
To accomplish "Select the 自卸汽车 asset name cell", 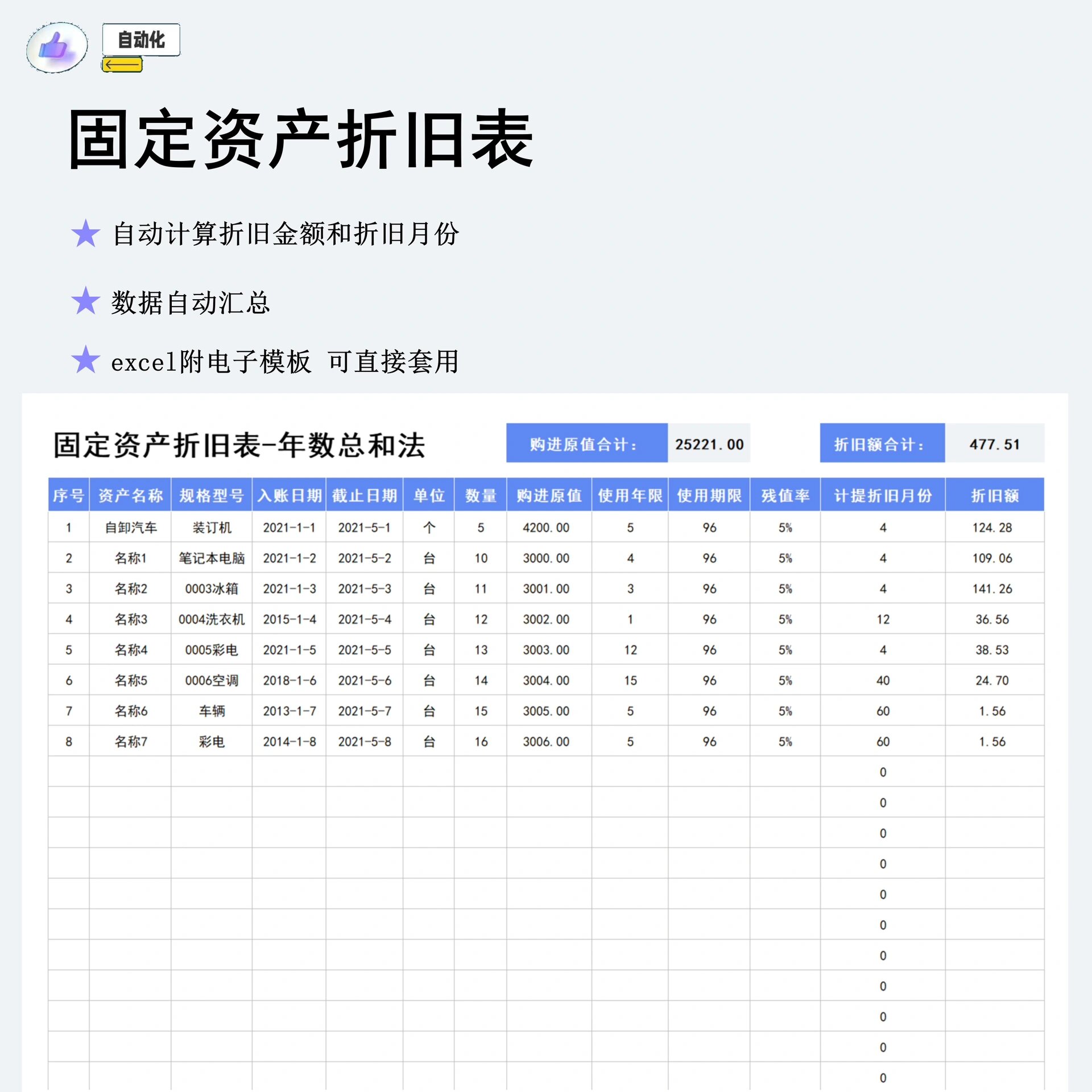I will (130, 527).
